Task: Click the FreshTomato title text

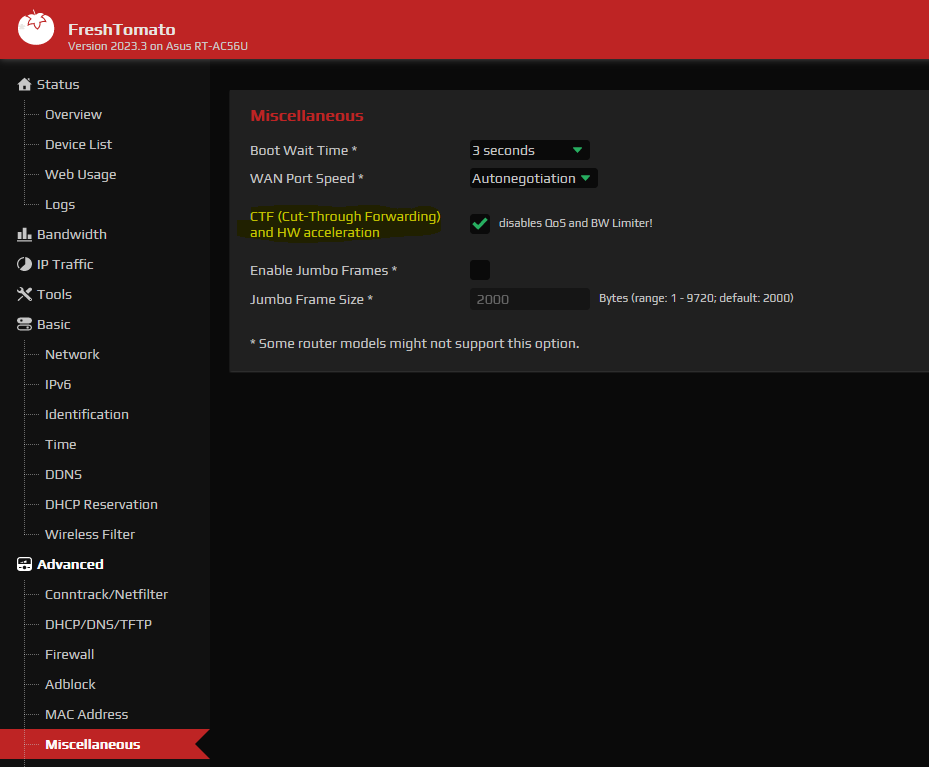Action: coord(121,29)
